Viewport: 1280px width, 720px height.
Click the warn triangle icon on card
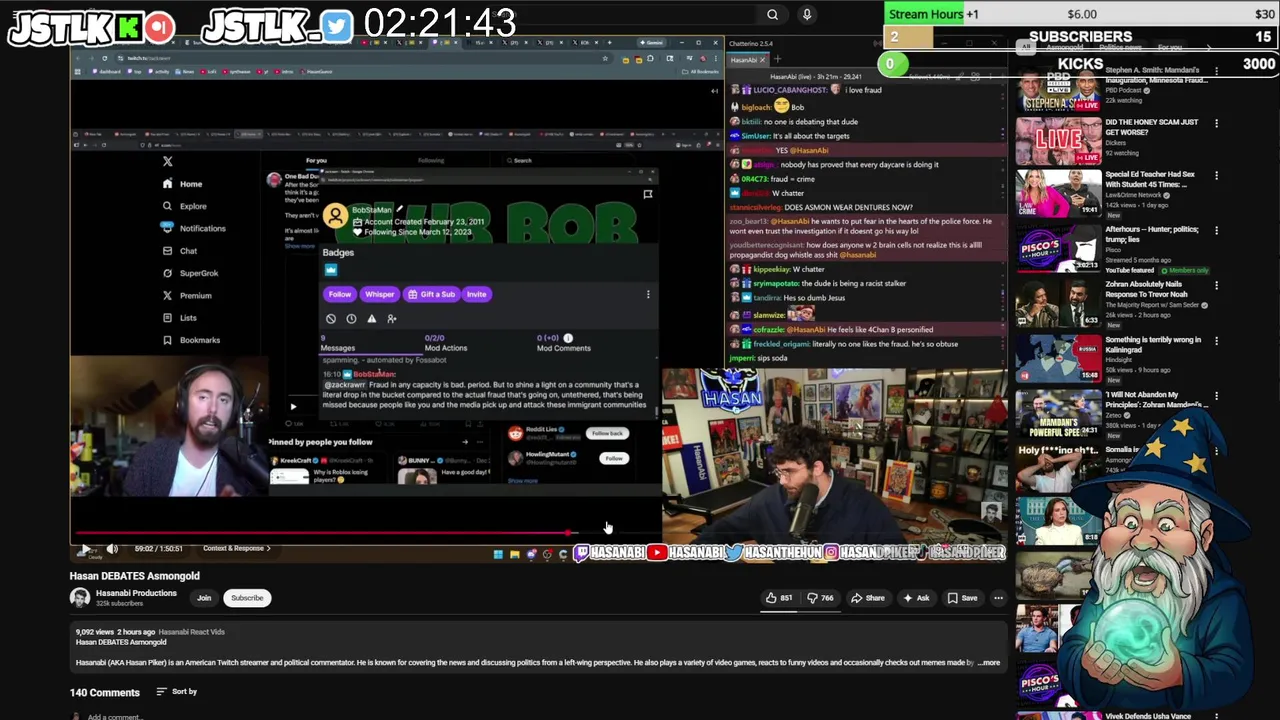pos(371,319)
